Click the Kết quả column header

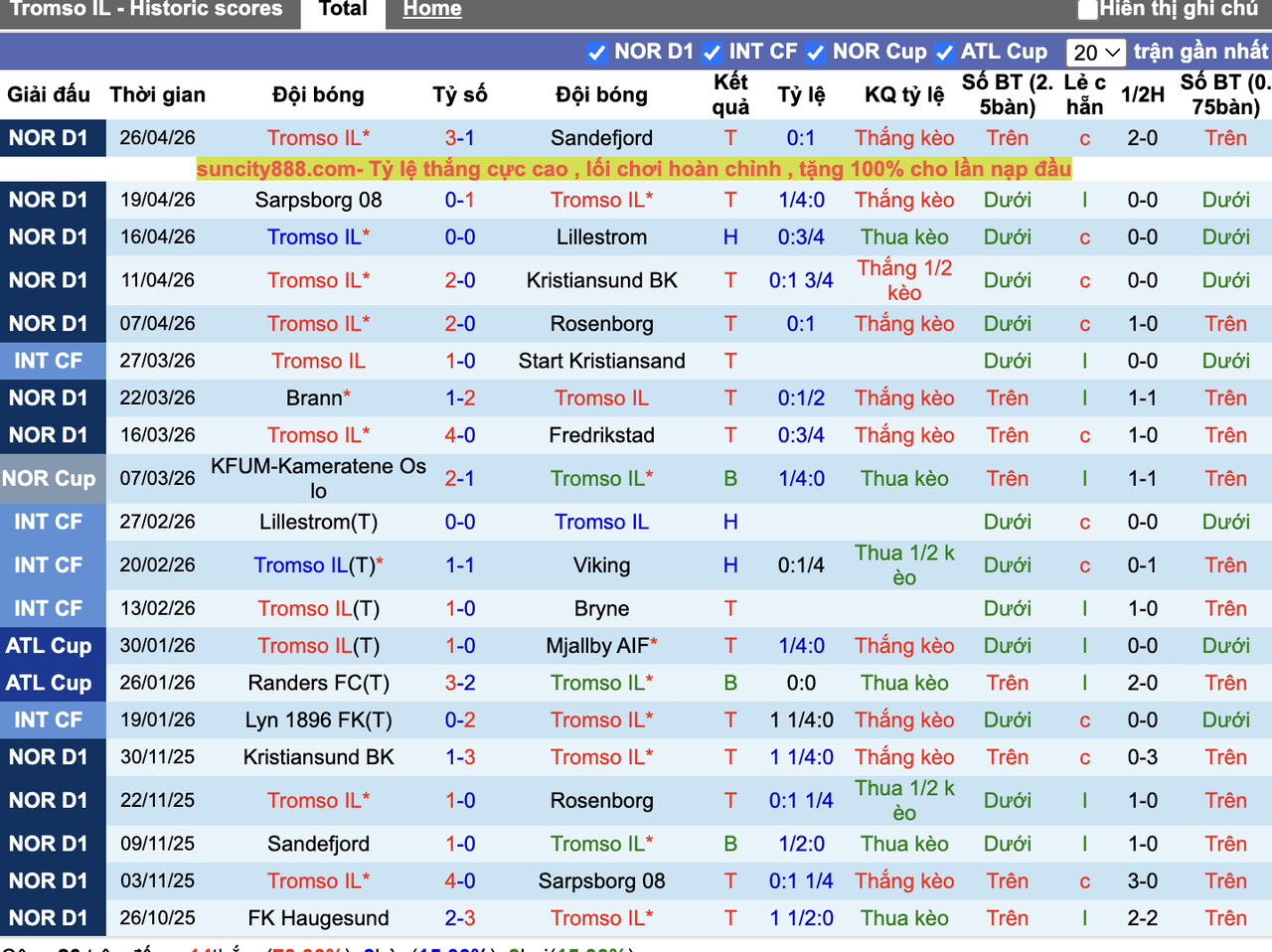click(x=730, y=94)
